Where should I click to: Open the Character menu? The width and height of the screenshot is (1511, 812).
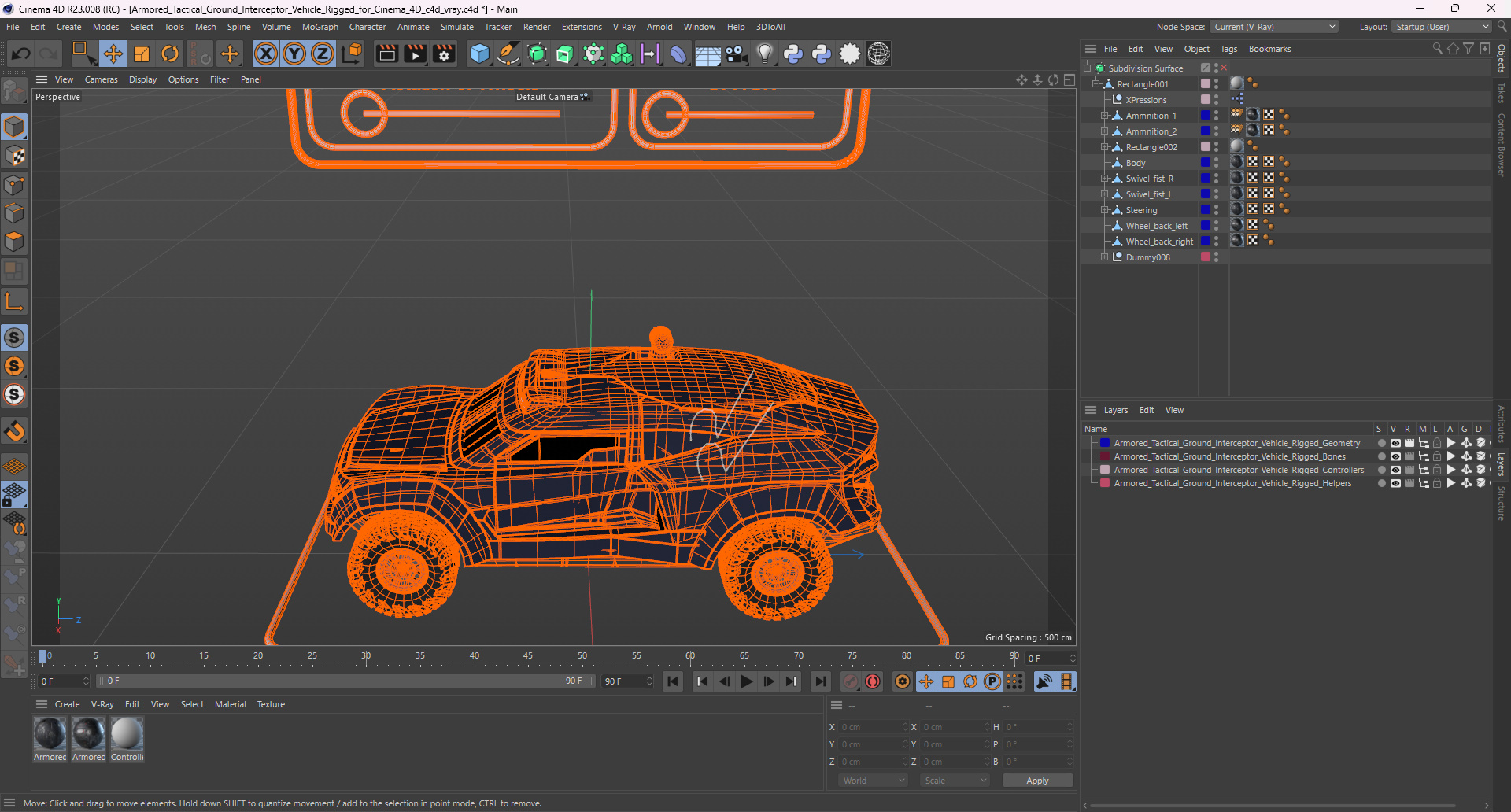(368, 27)
